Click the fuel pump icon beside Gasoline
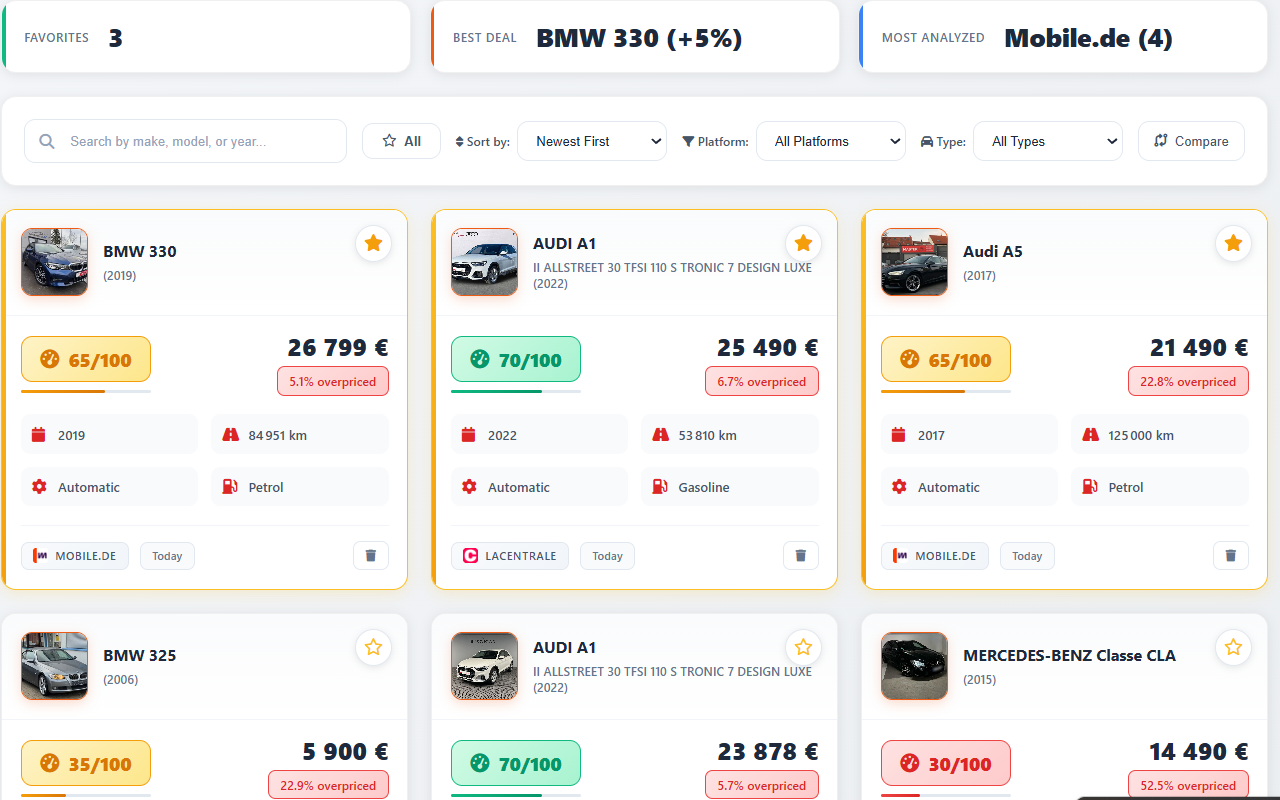 660,487
